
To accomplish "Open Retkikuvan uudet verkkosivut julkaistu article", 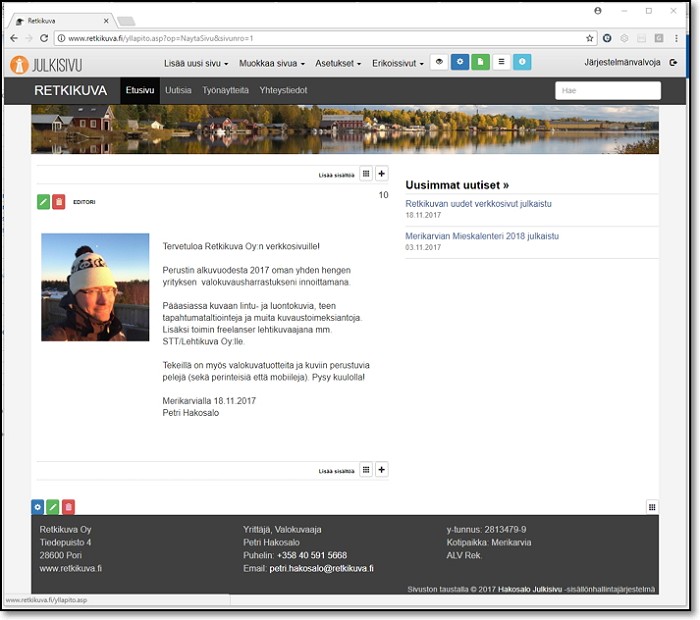I will click(x=478, y=204).
